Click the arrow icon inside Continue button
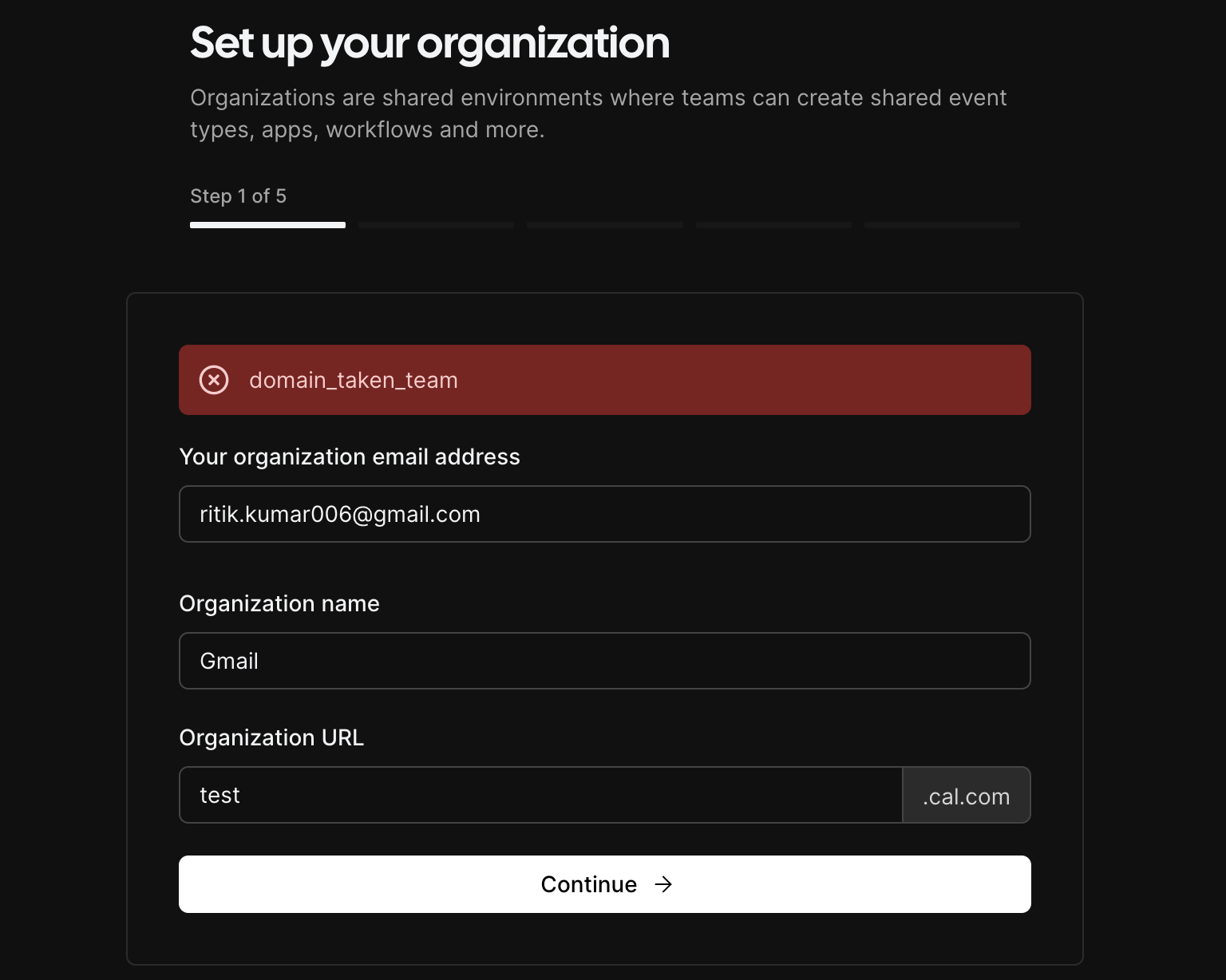This screenshot has height=980, width=1226. (x=663, y=884)
